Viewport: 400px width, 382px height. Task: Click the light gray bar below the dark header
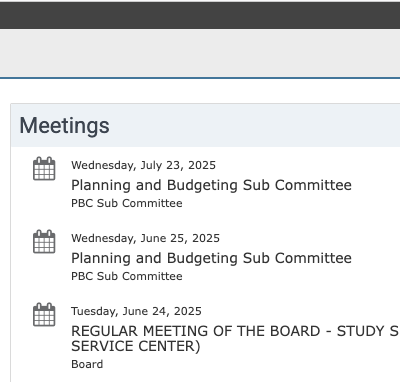(200, 53)
